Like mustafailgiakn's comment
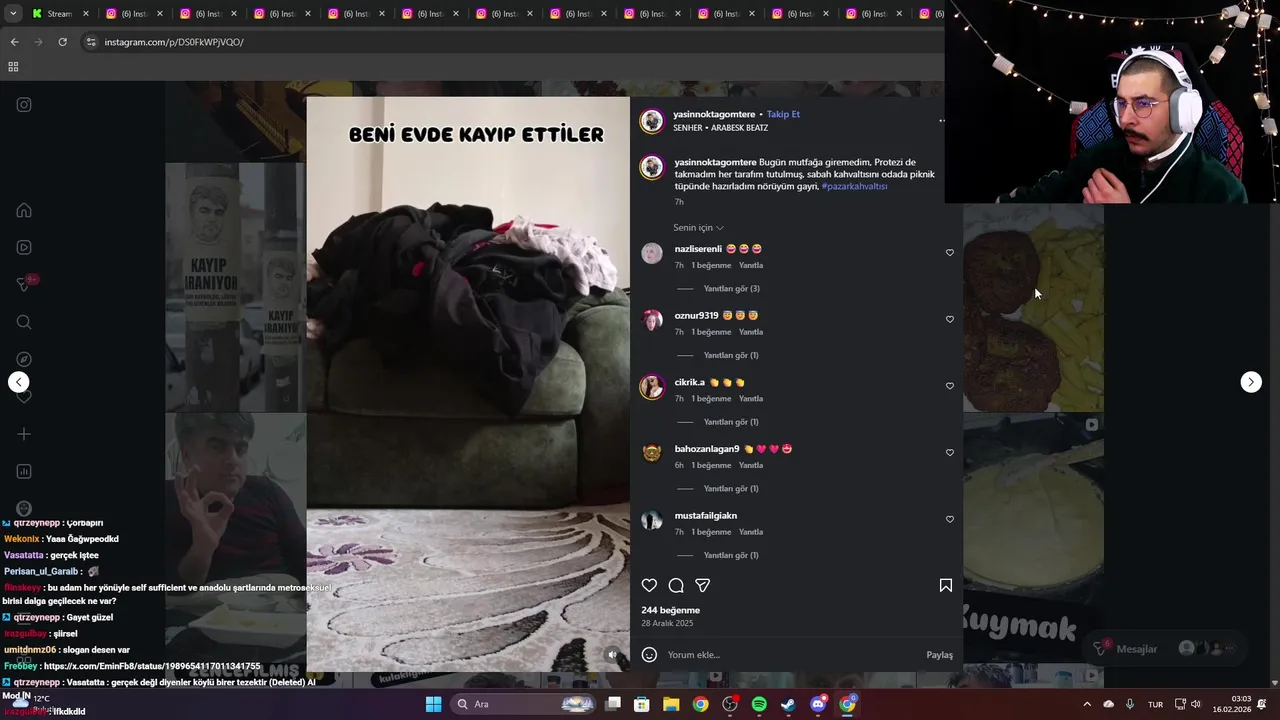Screen dimensions: 1280x720 point(950,520)
